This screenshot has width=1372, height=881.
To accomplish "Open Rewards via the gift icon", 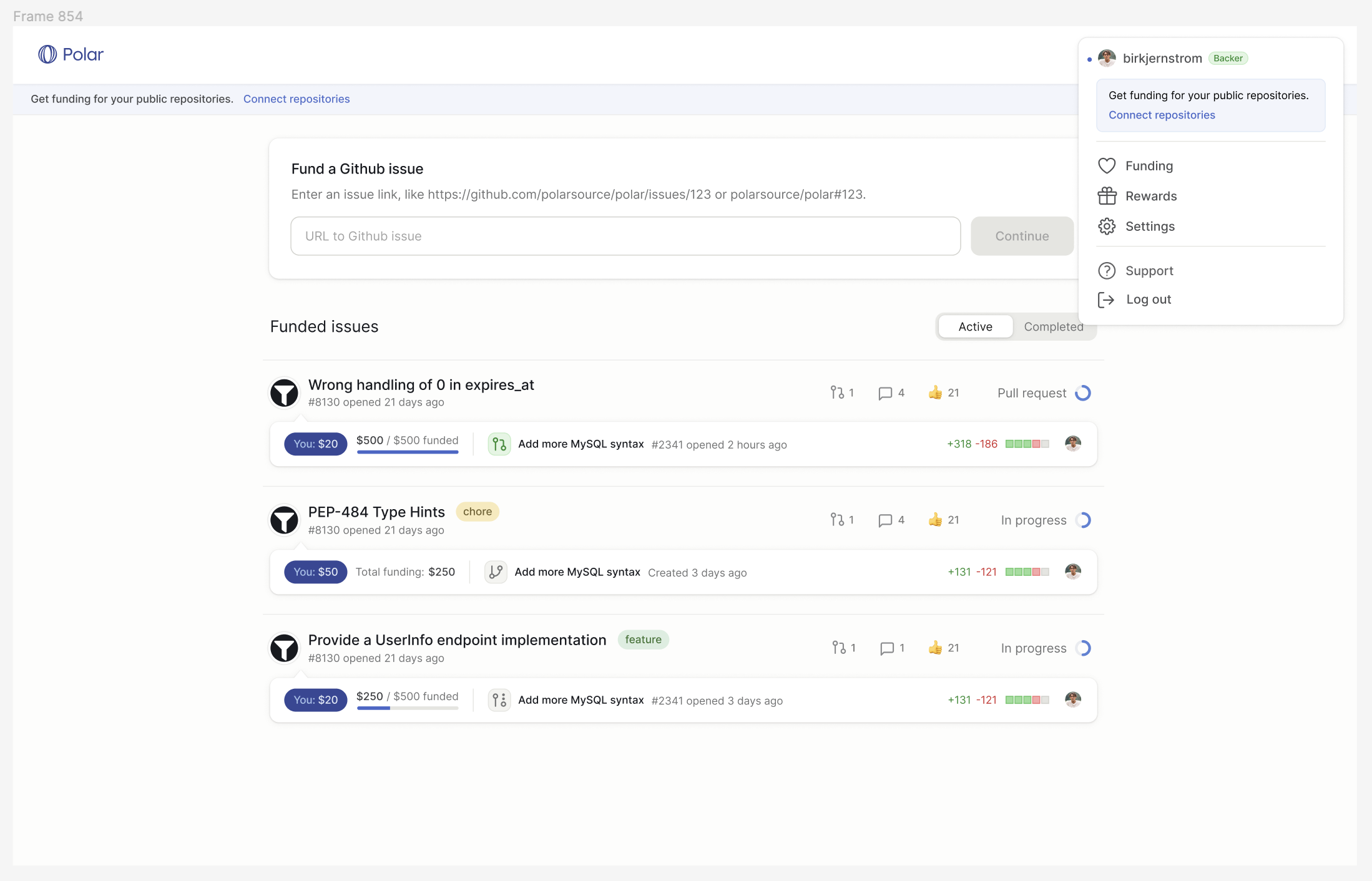I will [x=1106, y=196].
